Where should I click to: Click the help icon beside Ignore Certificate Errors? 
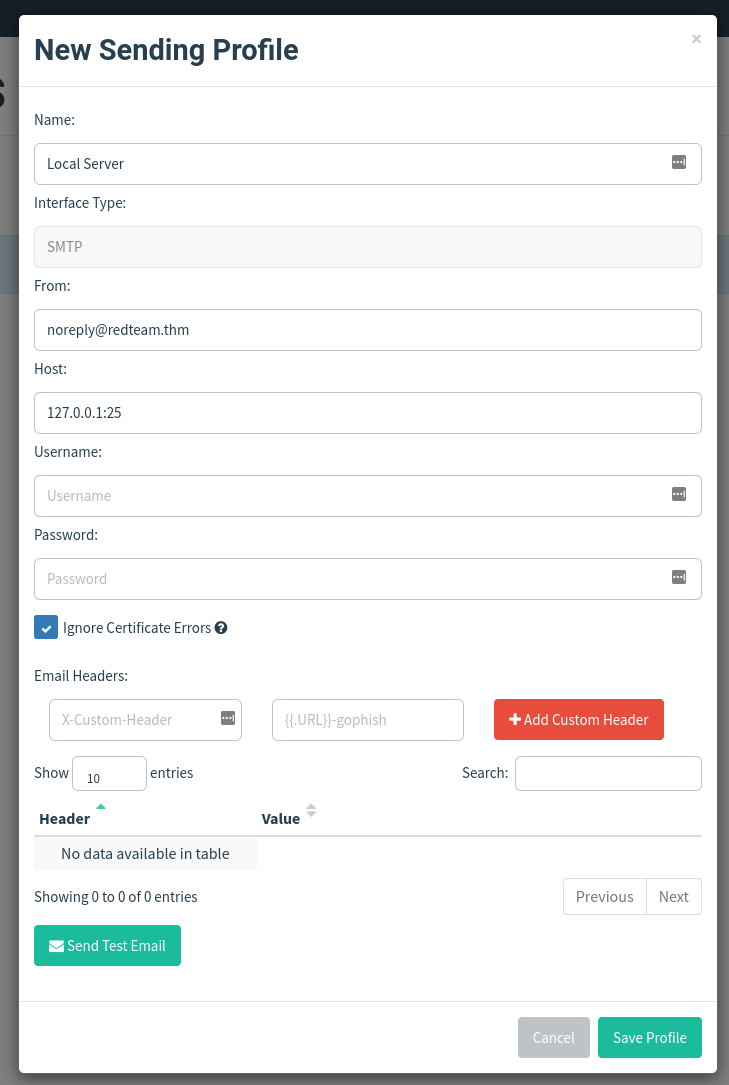click(221, 628)
